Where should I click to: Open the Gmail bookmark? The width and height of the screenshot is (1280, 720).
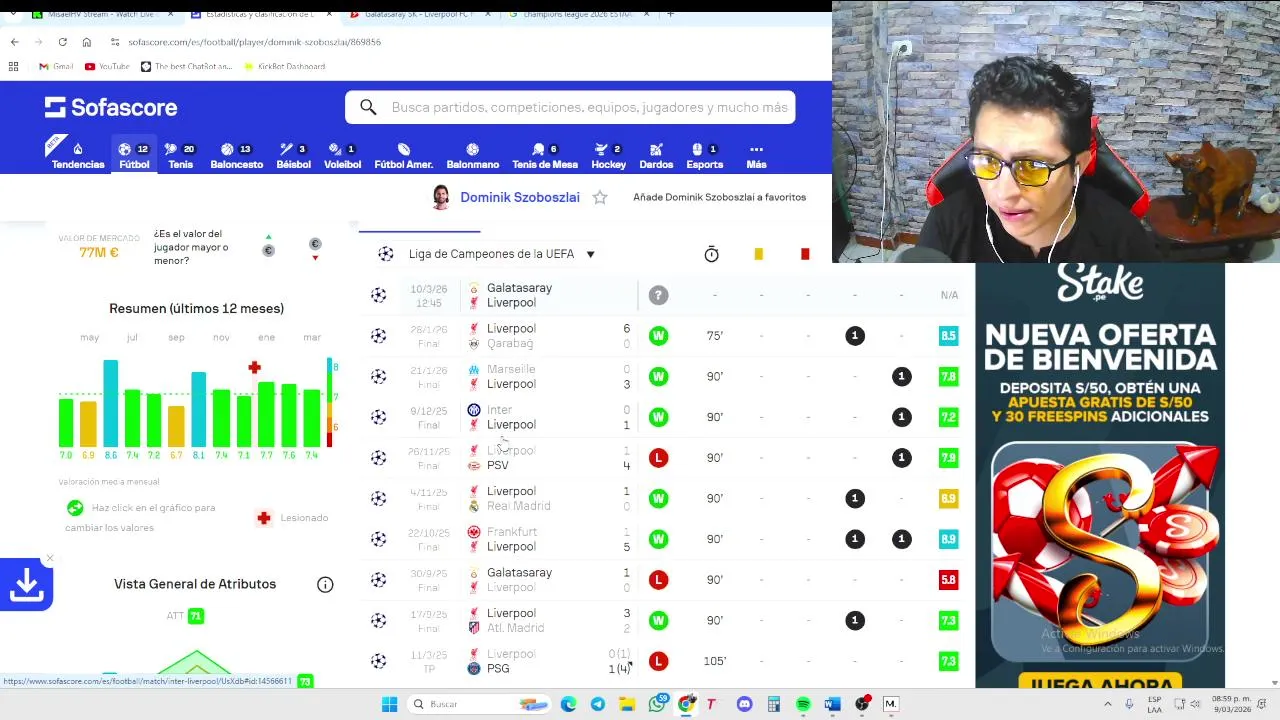[x=56, y=66]
